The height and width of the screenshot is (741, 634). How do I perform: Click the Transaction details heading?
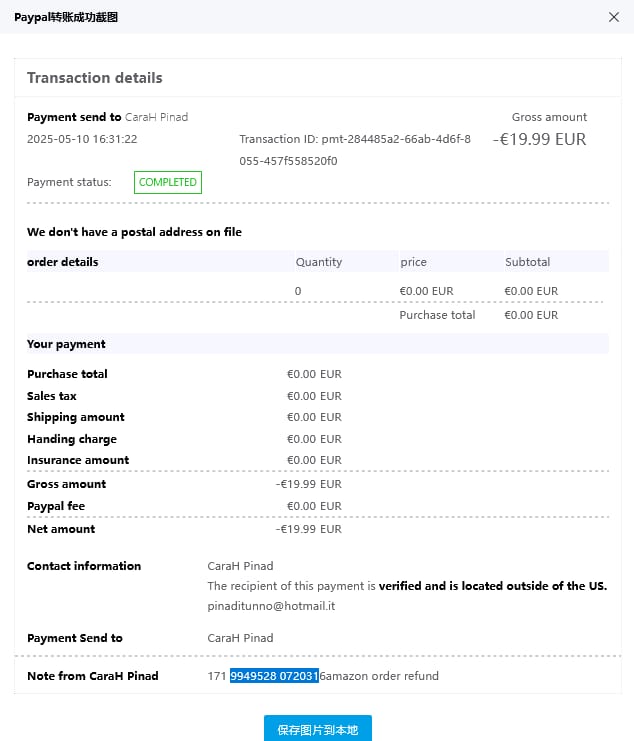tap(94, 78)
